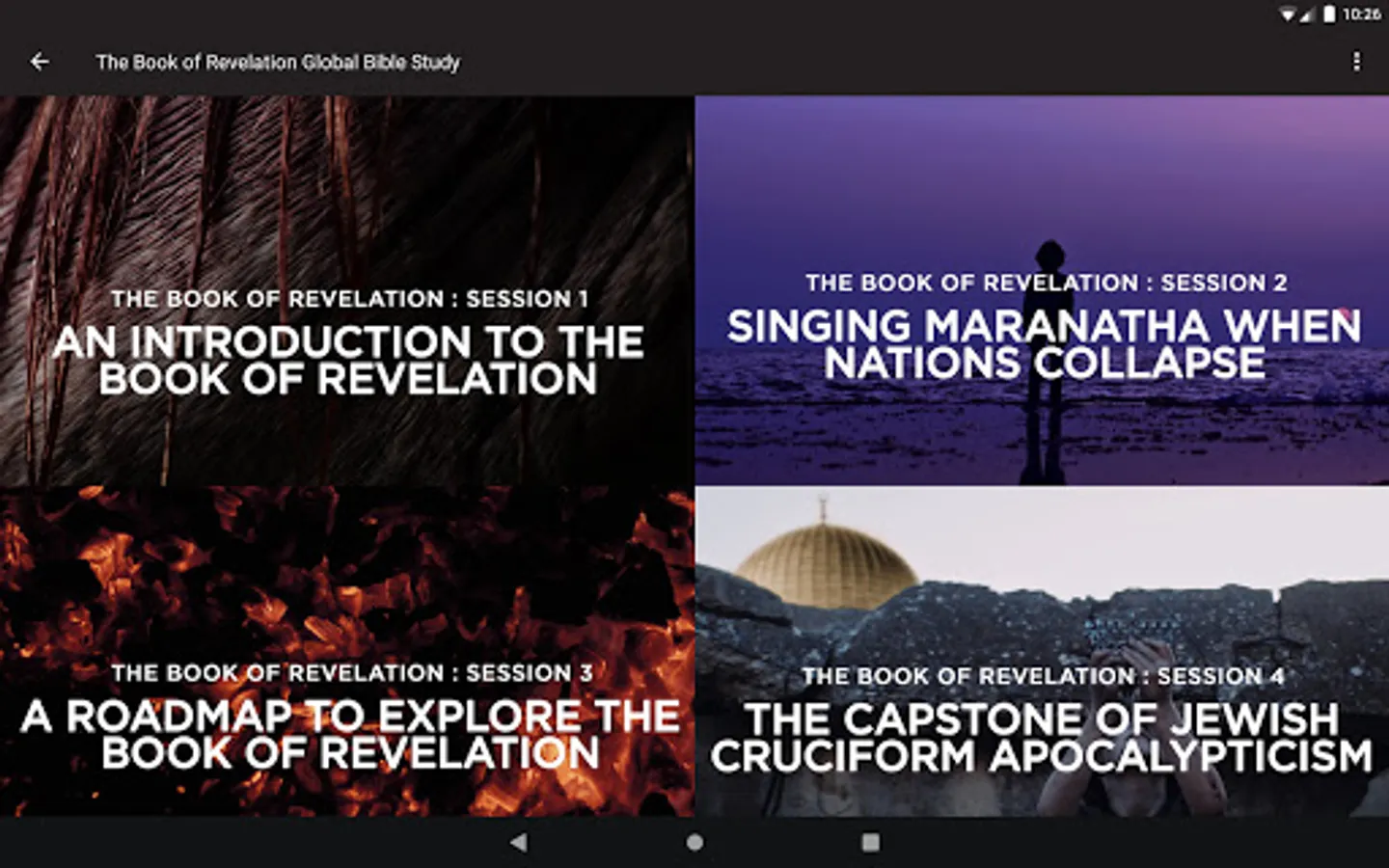Click the 10:26 clock in status bar
Image resolution: width=1389 pixels, height=868 pixels.
click(x=1361, y=14)
